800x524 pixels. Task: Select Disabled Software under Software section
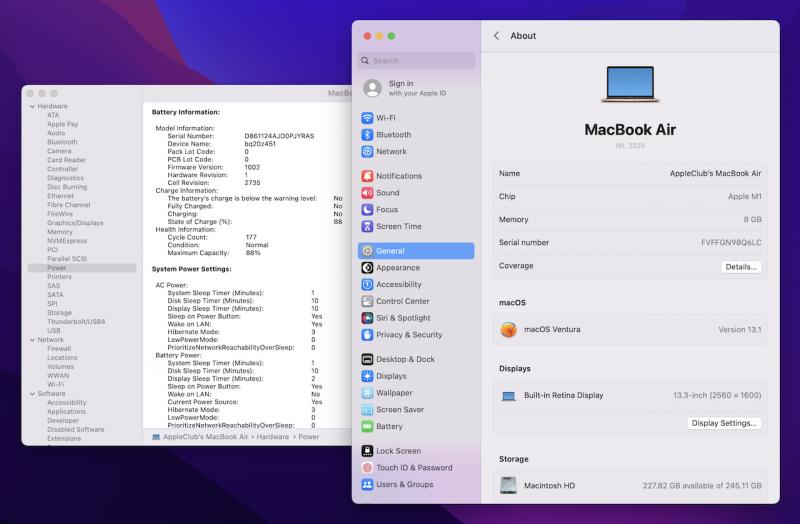click(x=76, y=430)
